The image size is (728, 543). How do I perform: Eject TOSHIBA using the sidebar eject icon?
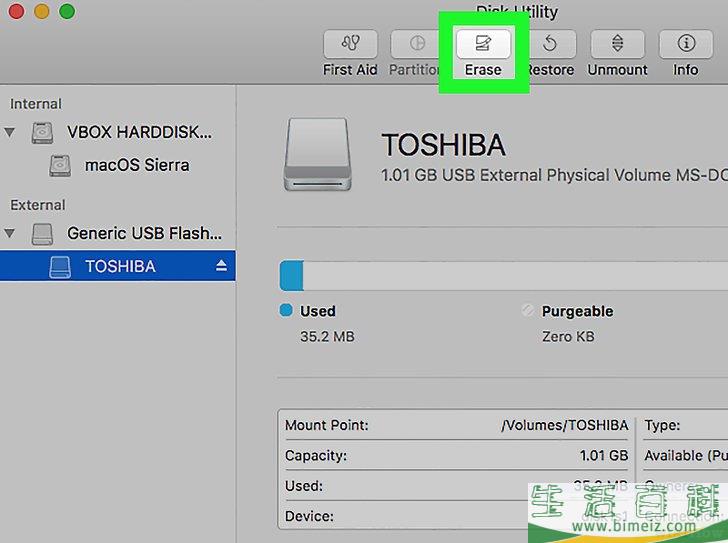(x=221, y=265)
